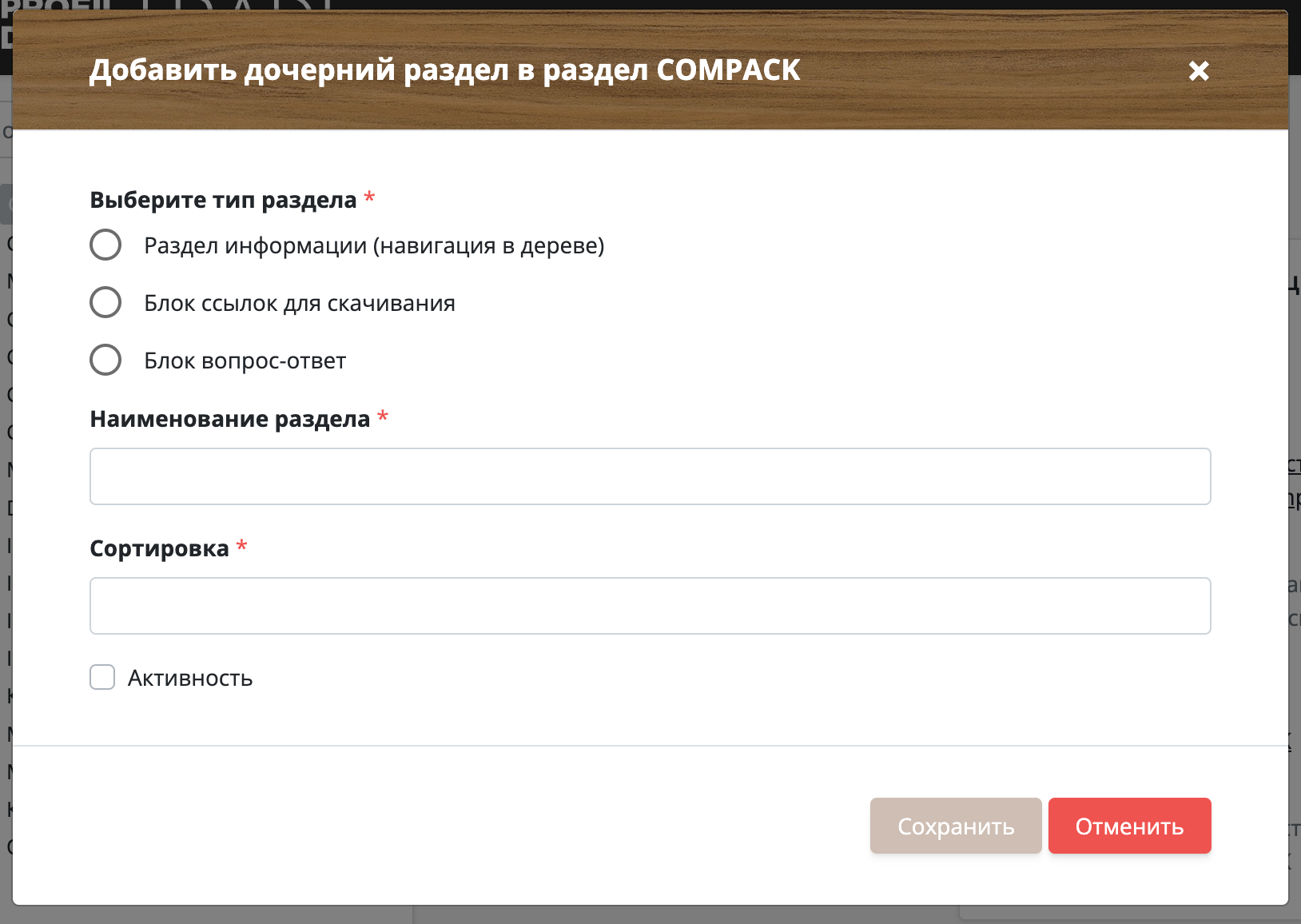Focus the "Наименование раздела" text input

(x=650, y=476)
